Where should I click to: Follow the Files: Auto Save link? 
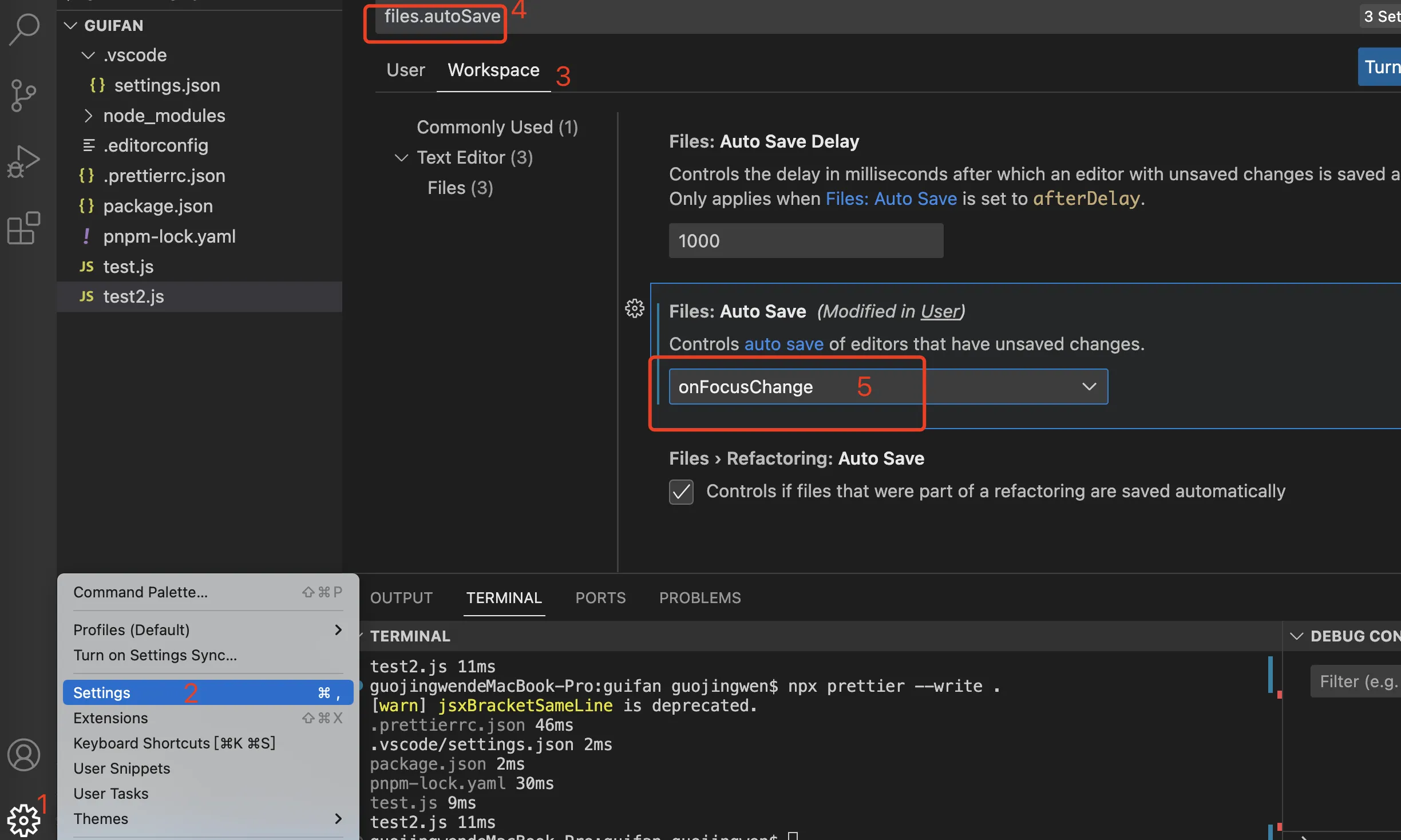pos(891,199)
